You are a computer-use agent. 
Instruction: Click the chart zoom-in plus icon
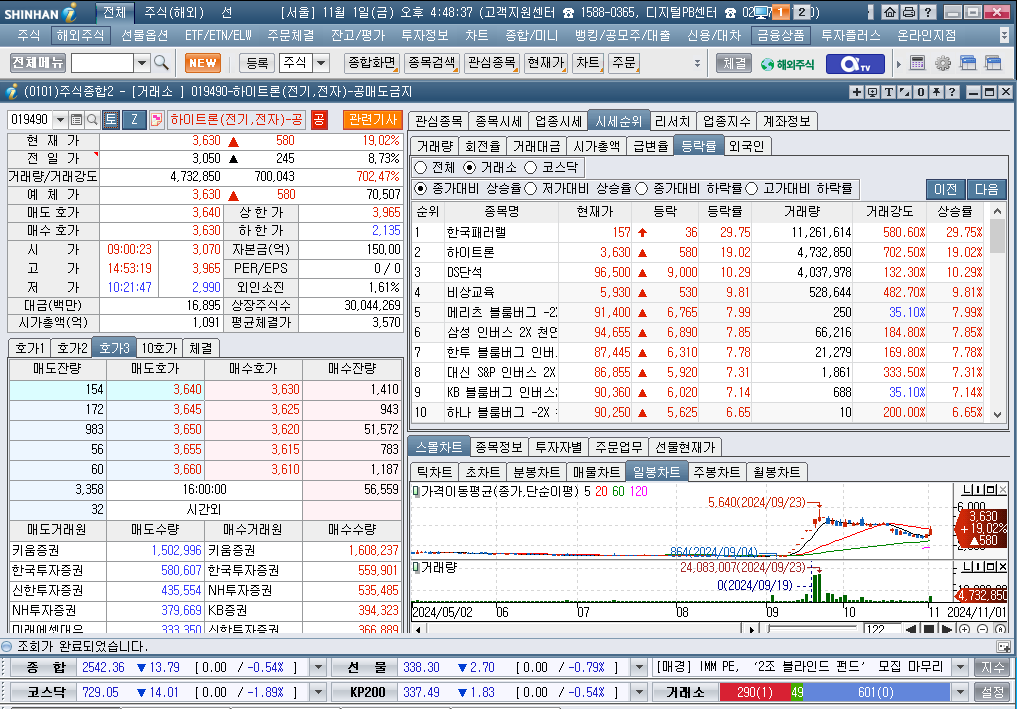tap(964, 629)
